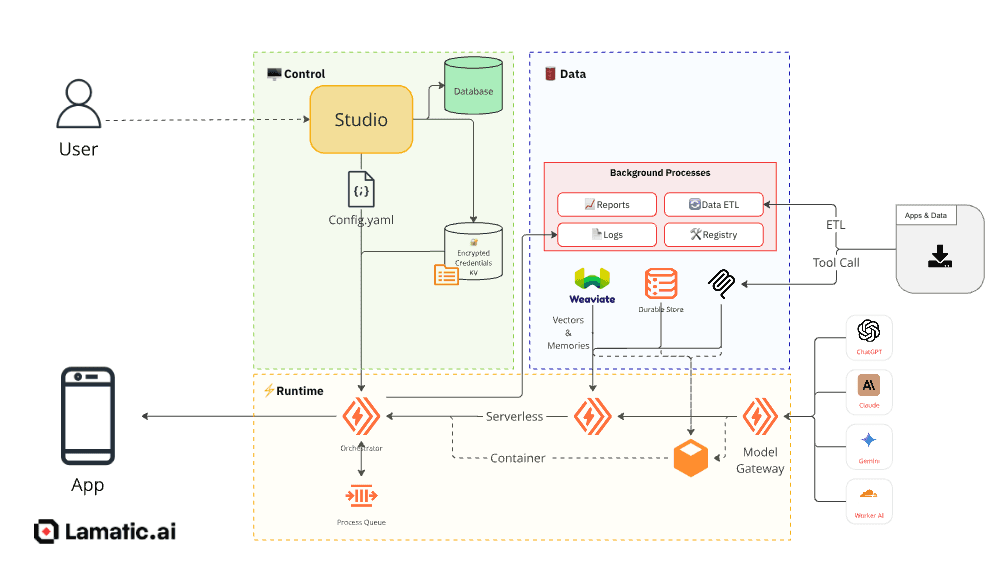Click the Apps & Data tab label

tap(926, 215)
